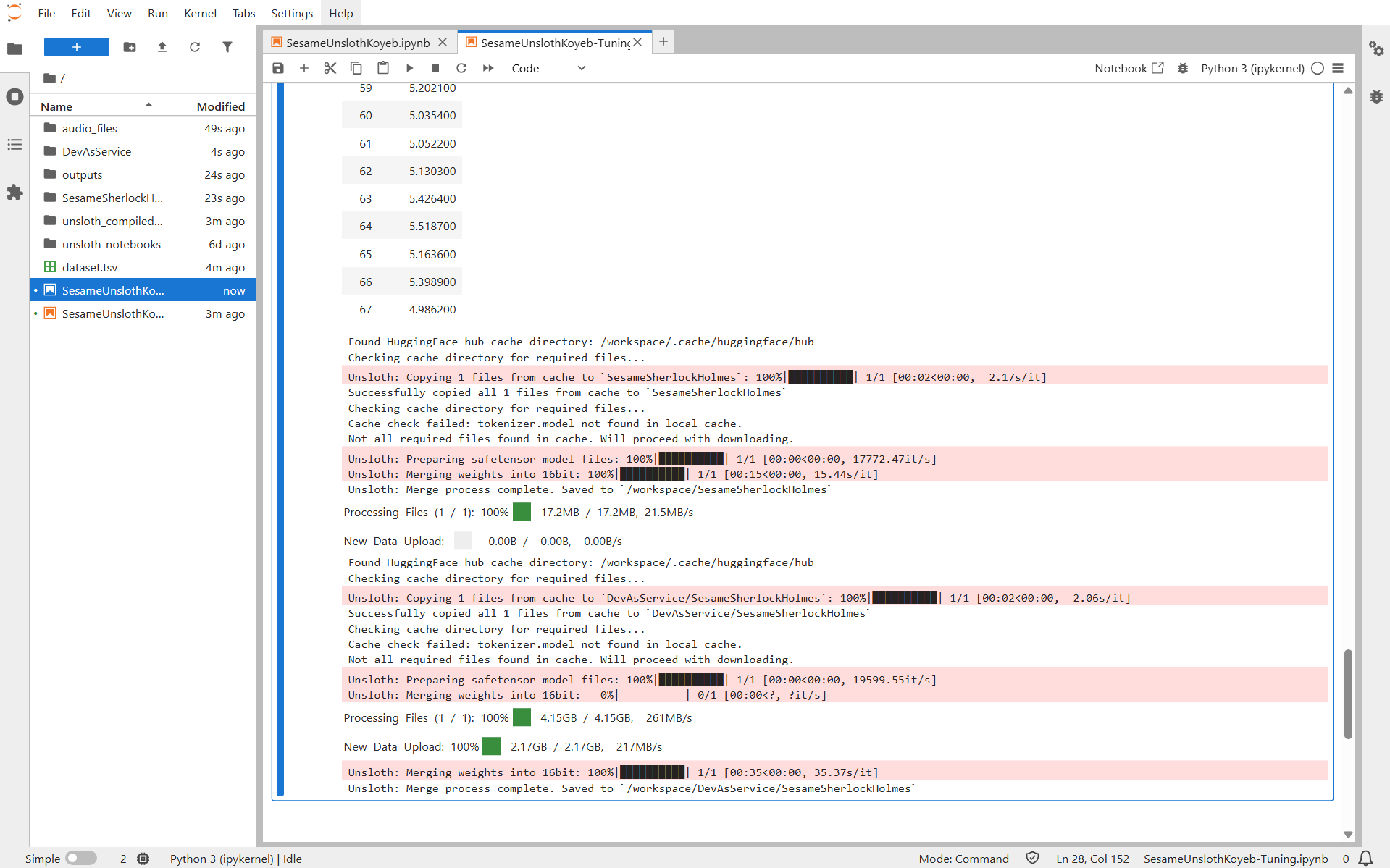Restart kernel and run all cells
The height and width of the screenshot is (868, 1390).
pos(488,68)
